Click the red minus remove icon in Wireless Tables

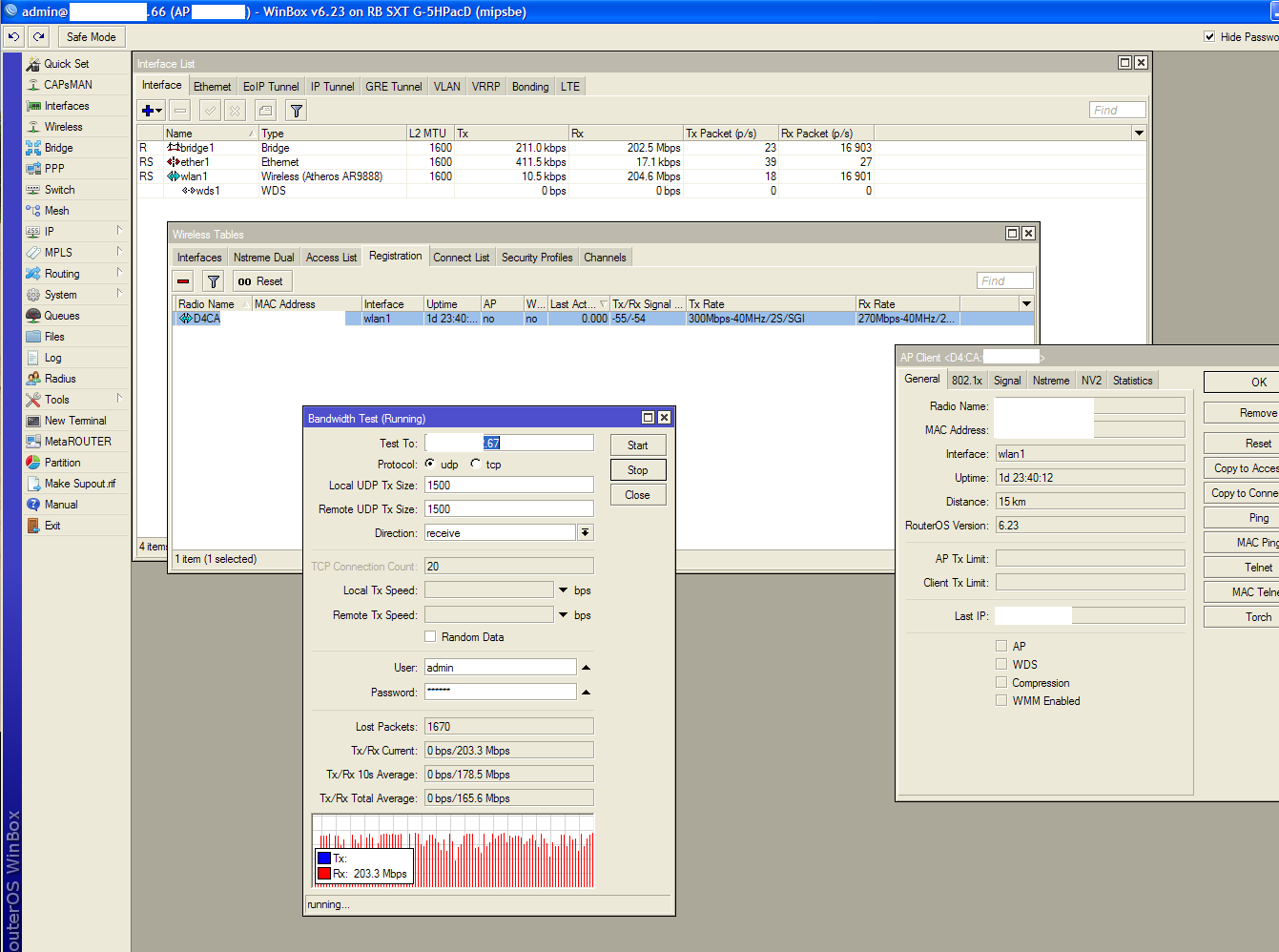(183, 281)
